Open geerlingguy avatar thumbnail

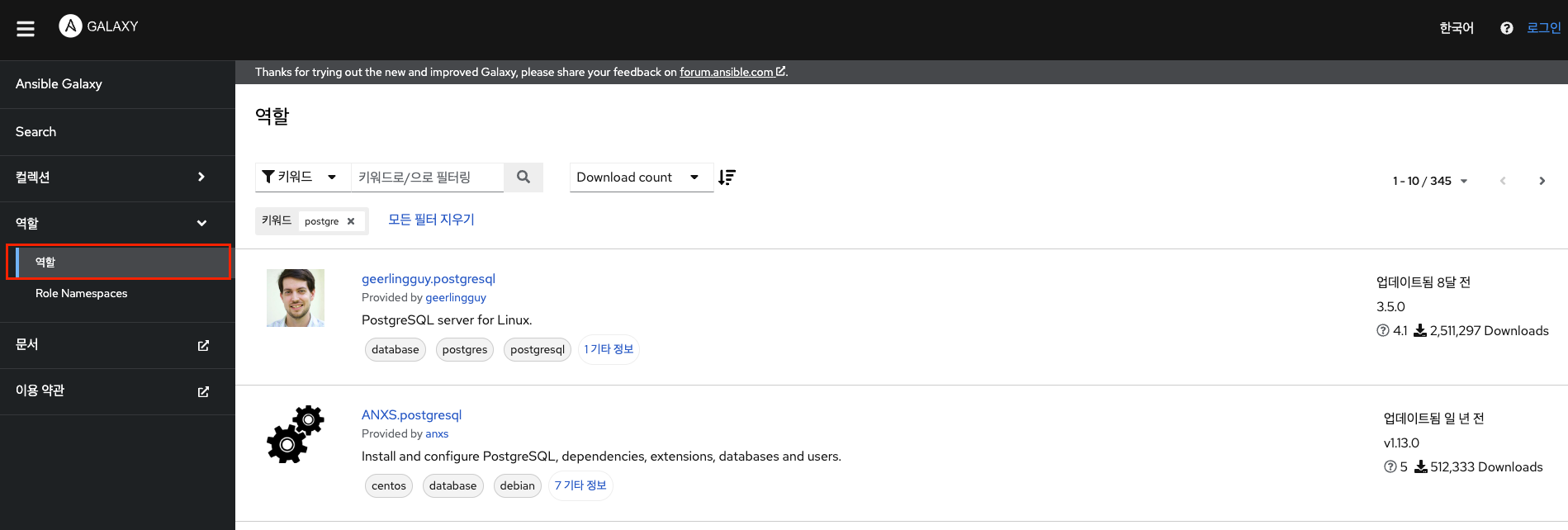tap(296, 298)
